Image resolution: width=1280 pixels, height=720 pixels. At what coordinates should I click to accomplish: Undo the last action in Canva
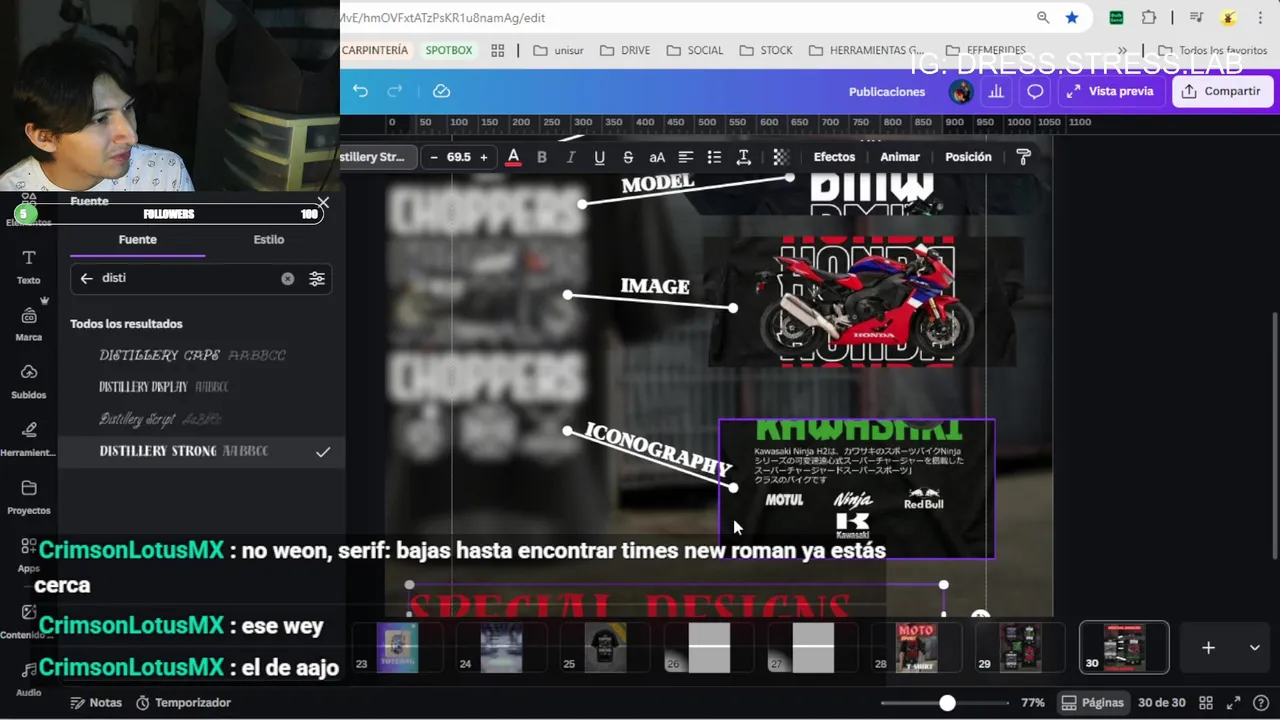360,91
